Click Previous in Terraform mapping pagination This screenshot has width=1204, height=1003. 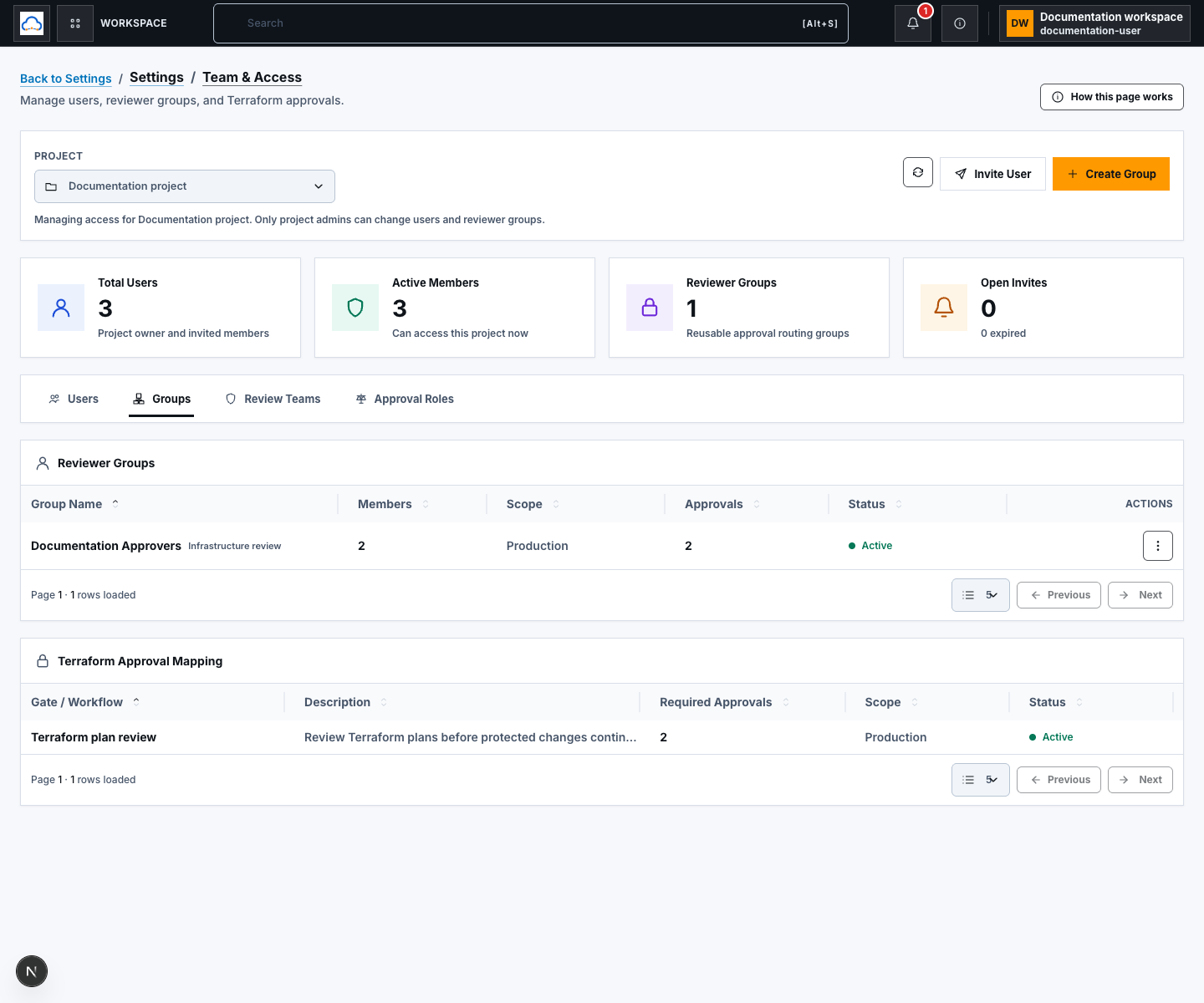pos(1059,780)
